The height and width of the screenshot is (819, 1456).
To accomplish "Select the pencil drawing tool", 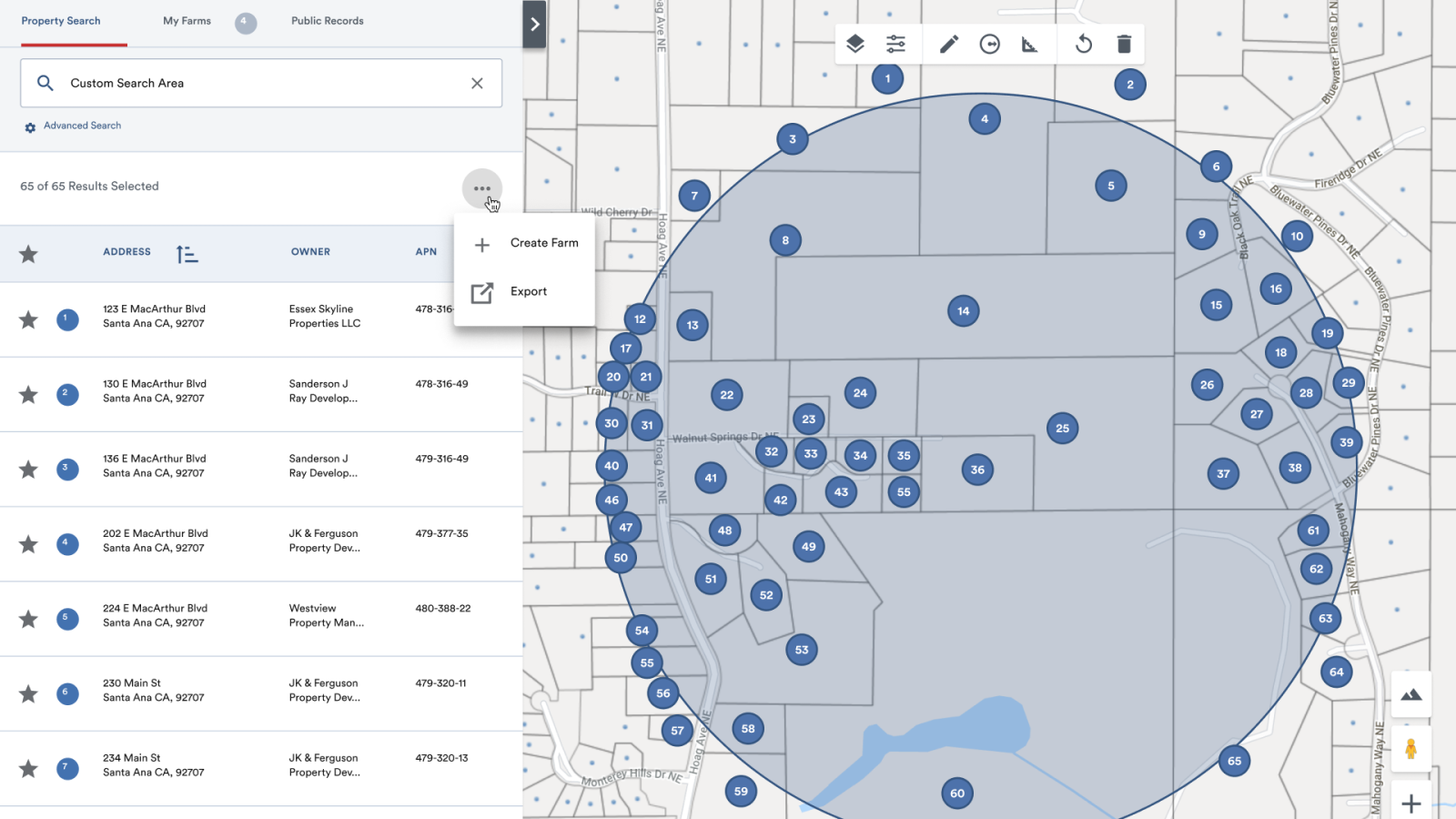I will 948,43.
